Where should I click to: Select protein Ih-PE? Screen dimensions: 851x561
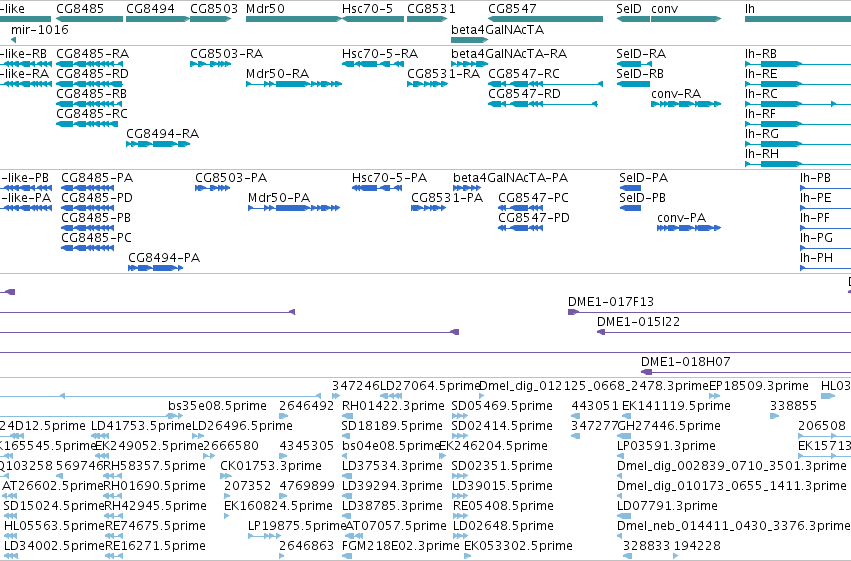tap(825, 208)
